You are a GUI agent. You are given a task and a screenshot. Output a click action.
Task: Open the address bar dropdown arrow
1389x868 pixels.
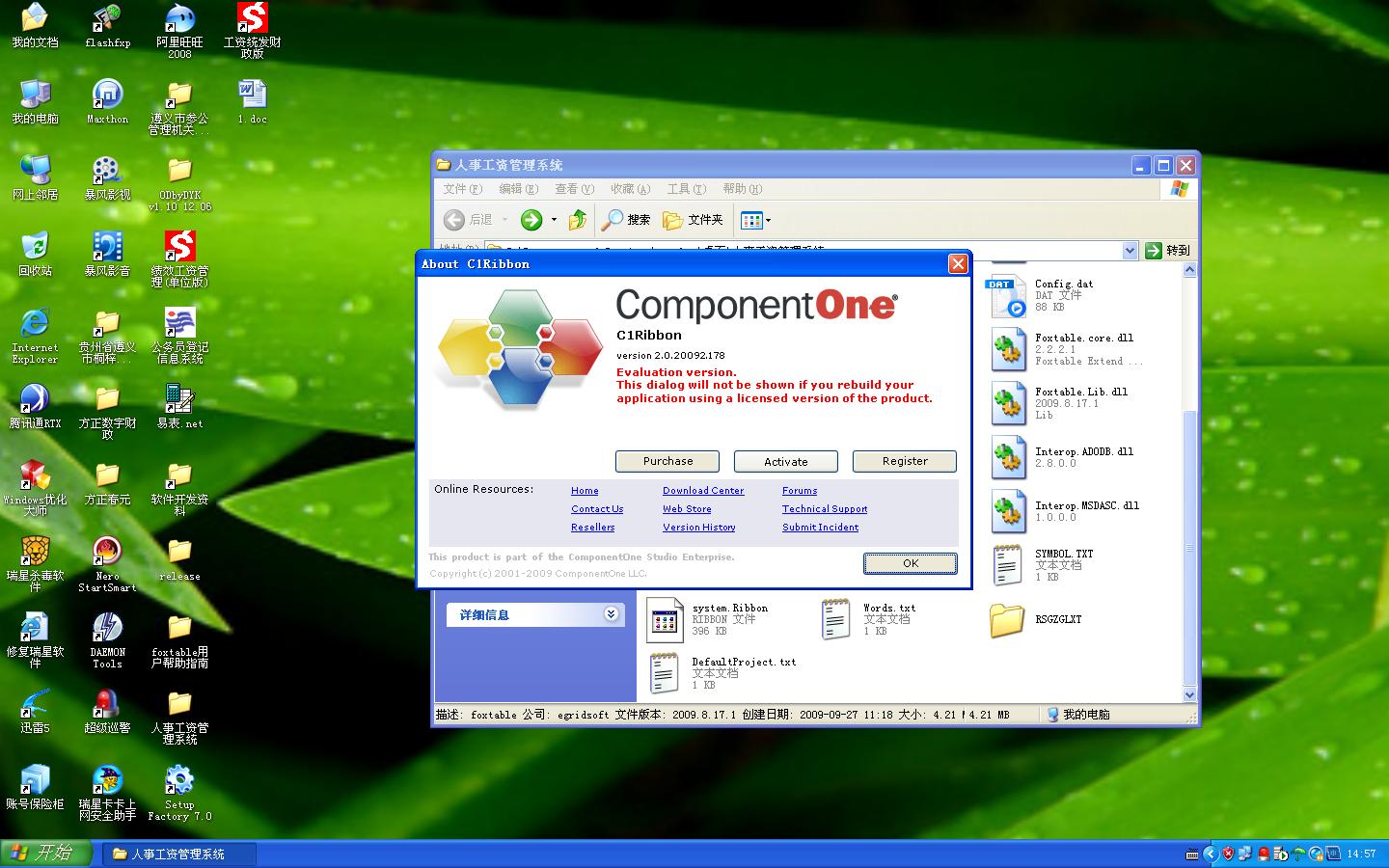[1130, 251]
